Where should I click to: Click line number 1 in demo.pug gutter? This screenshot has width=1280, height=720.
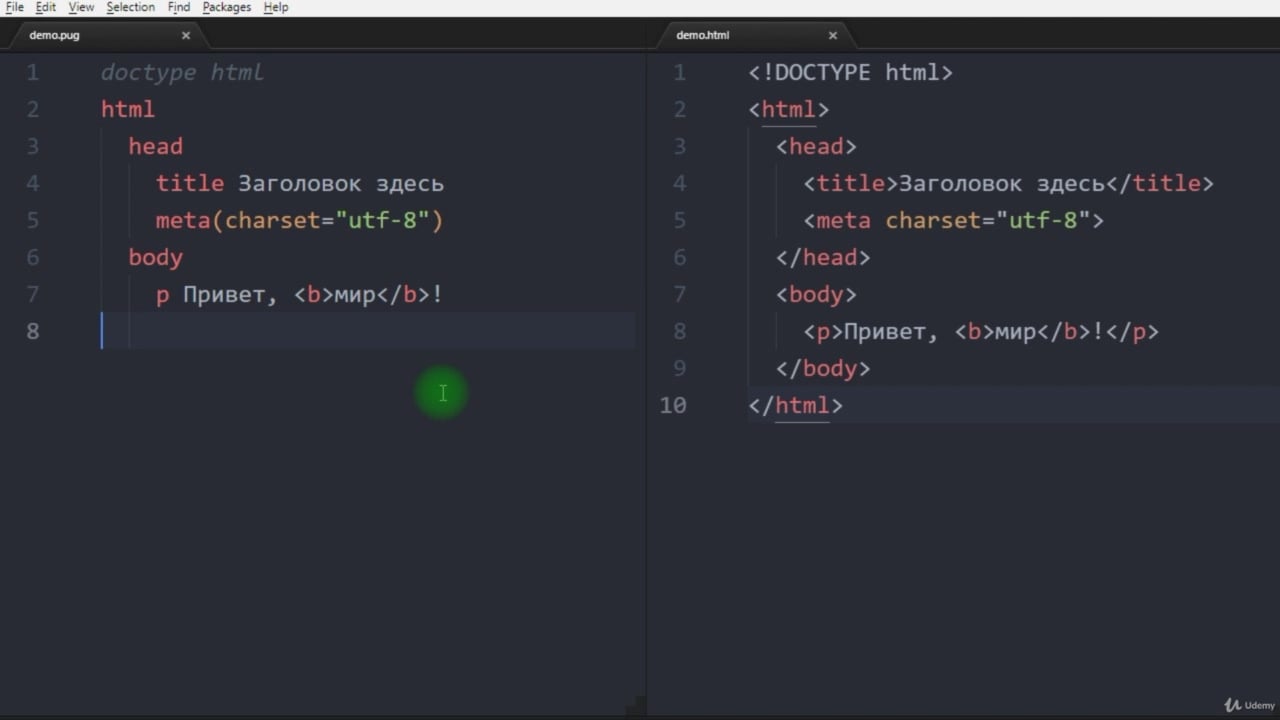(33, 73)
